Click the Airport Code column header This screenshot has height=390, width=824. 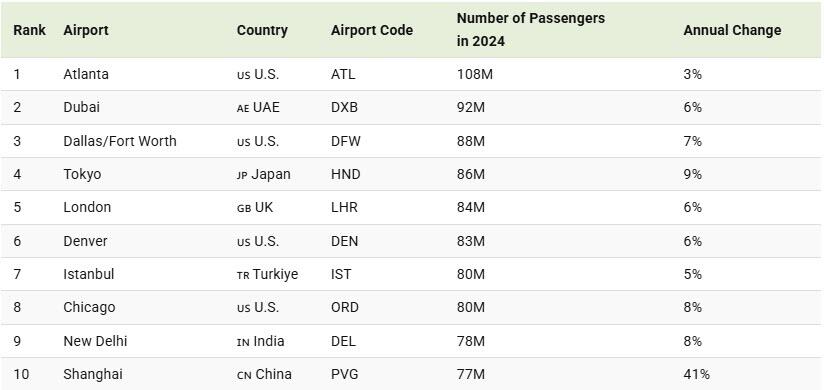click(x=372, y=30)
